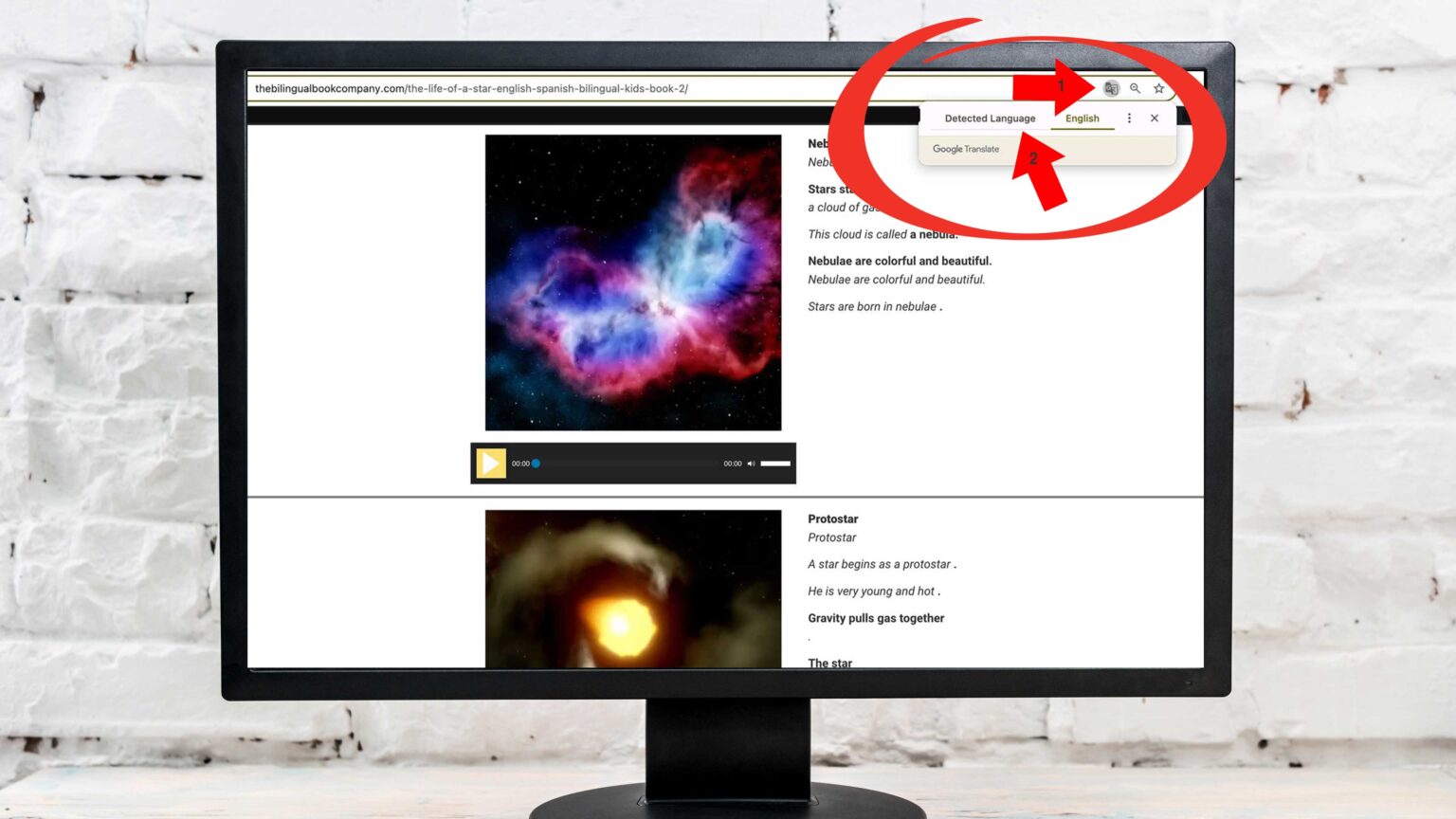Click the 'Stars are born in nebulae' sentence
Viewport: 1456px width, 819px height.
pyautogui.click(x=873, y=307)
